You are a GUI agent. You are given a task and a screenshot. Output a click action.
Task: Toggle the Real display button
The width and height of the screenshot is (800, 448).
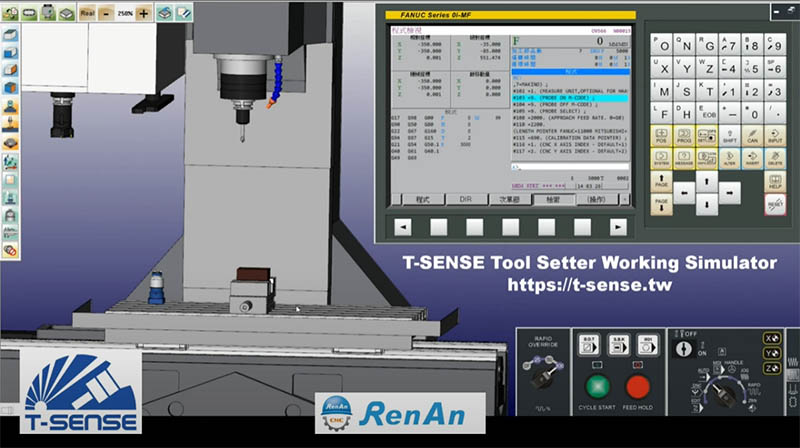(x=87, y=13)
